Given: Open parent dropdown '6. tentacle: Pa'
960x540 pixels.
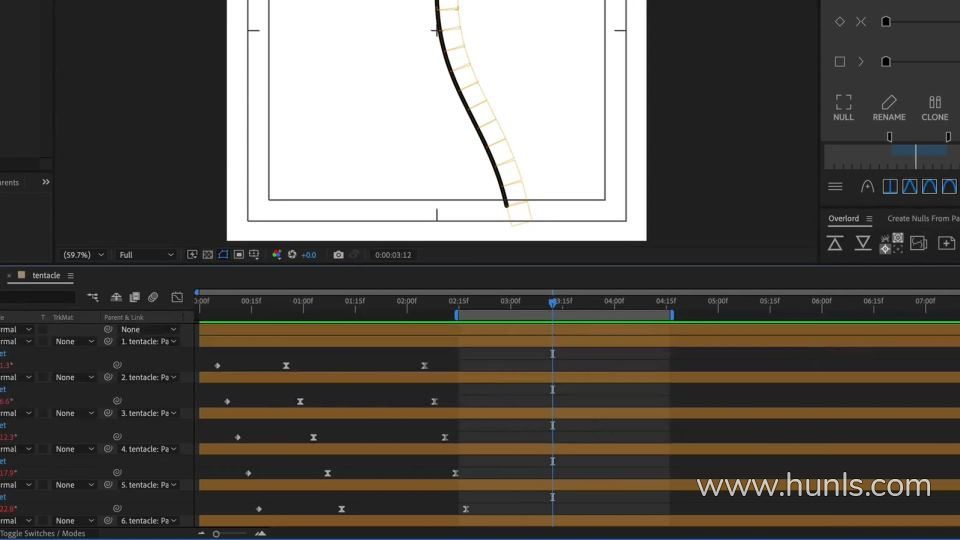Looking at the screenshot, I should click(148, 520).
